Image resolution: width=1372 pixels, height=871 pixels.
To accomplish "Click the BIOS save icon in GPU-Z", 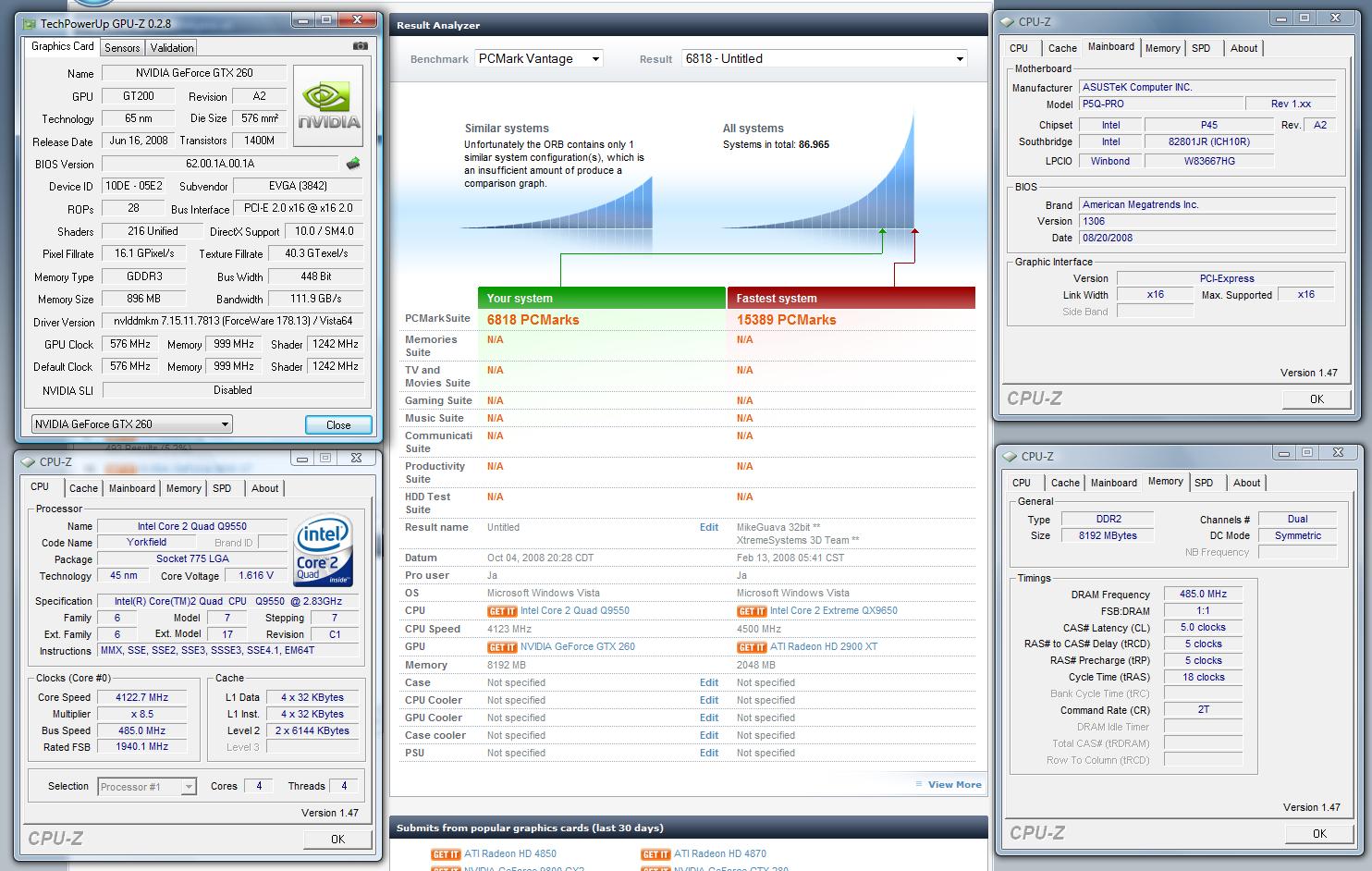I will [x=352, y=164].
